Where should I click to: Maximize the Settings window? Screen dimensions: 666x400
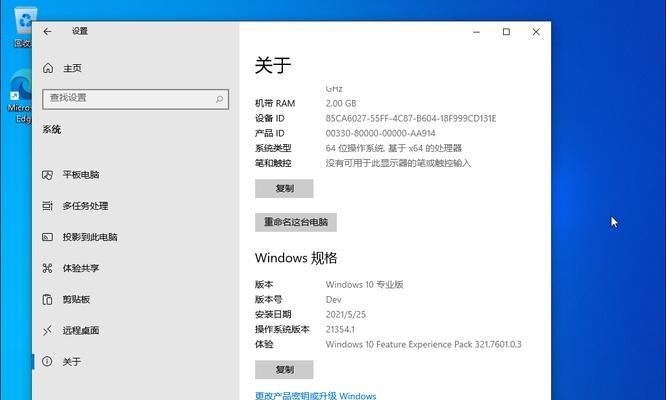point(506,32)
